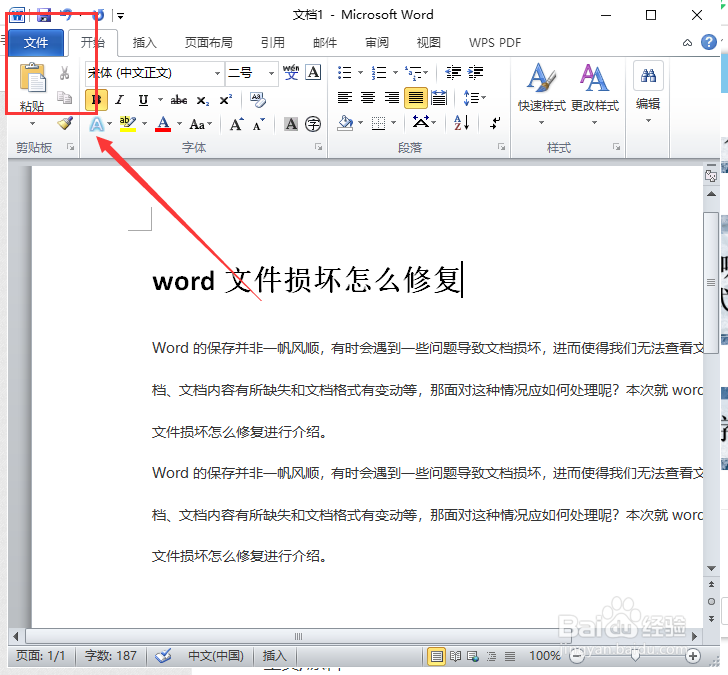Image resolution: width=728 pixels, height=675 pixels.
Task: Open the 文件 File tab
Action: tap(36, 42)
